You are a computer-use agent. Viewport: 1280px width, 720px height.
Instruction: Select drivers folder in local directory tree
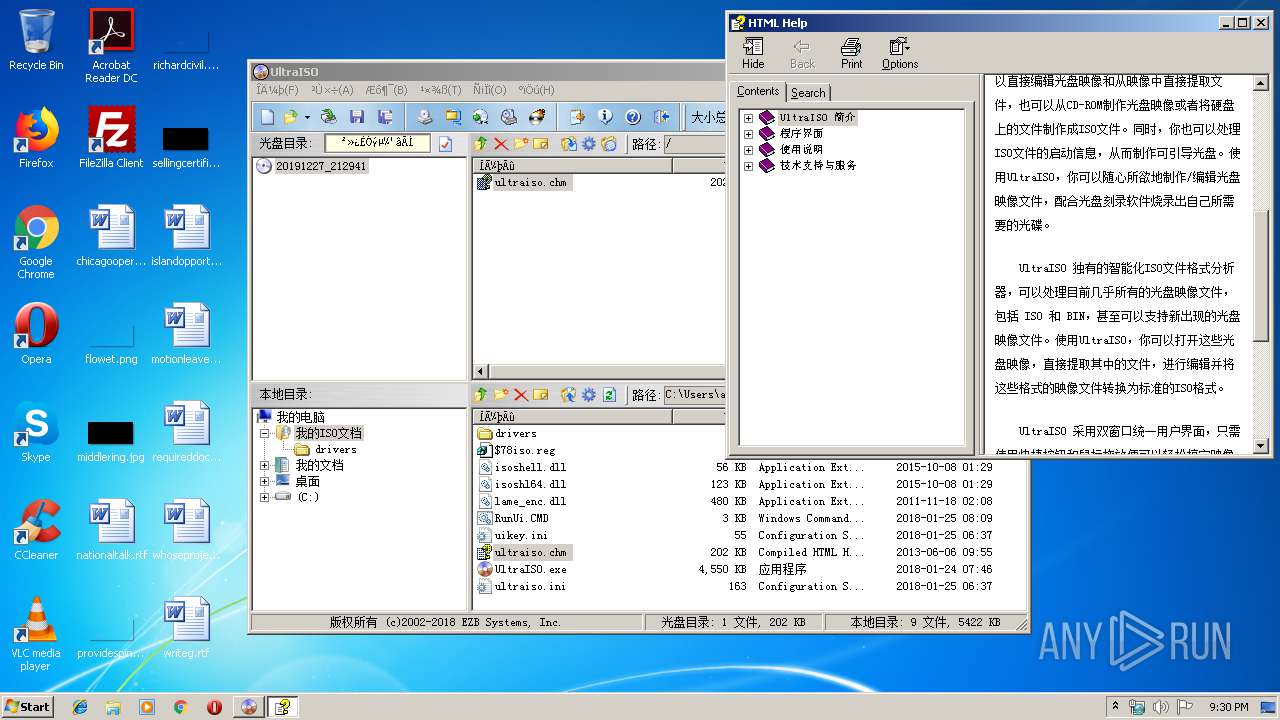[x=336, y=449]
